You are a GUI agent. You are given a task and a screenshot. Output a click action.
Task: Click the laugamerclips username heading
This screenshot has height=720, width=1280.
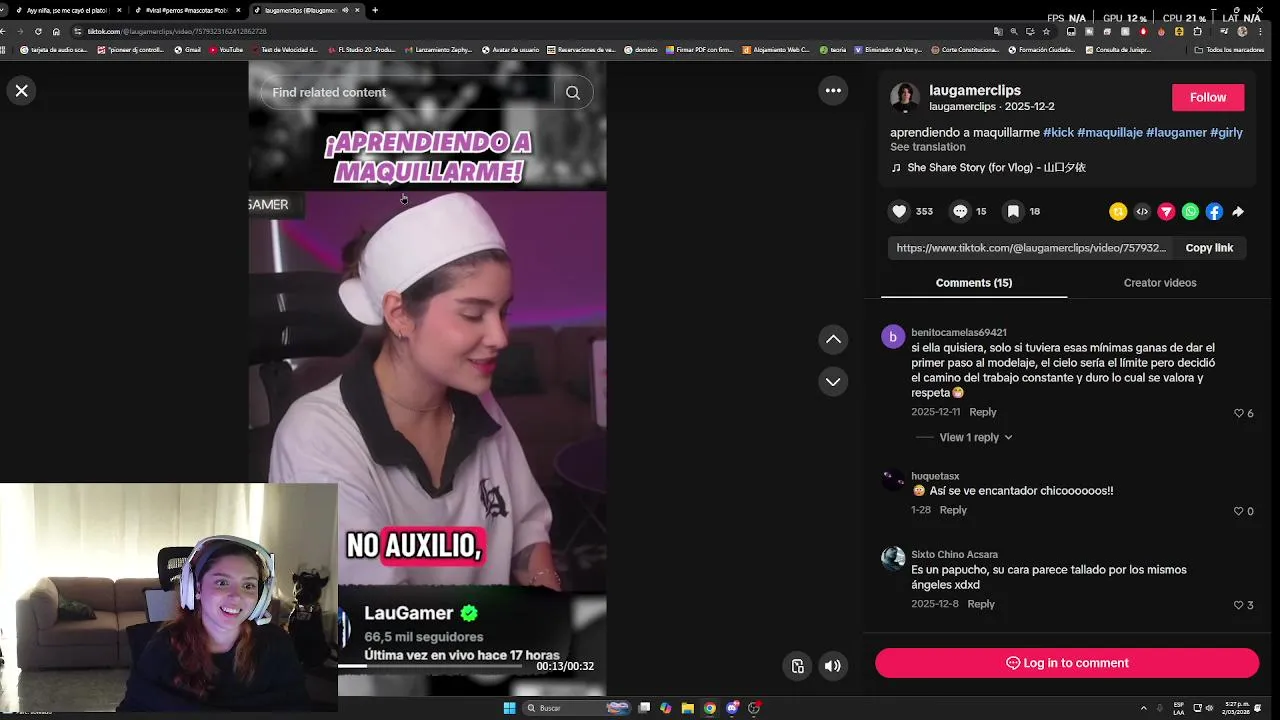(x=975, y=90)
